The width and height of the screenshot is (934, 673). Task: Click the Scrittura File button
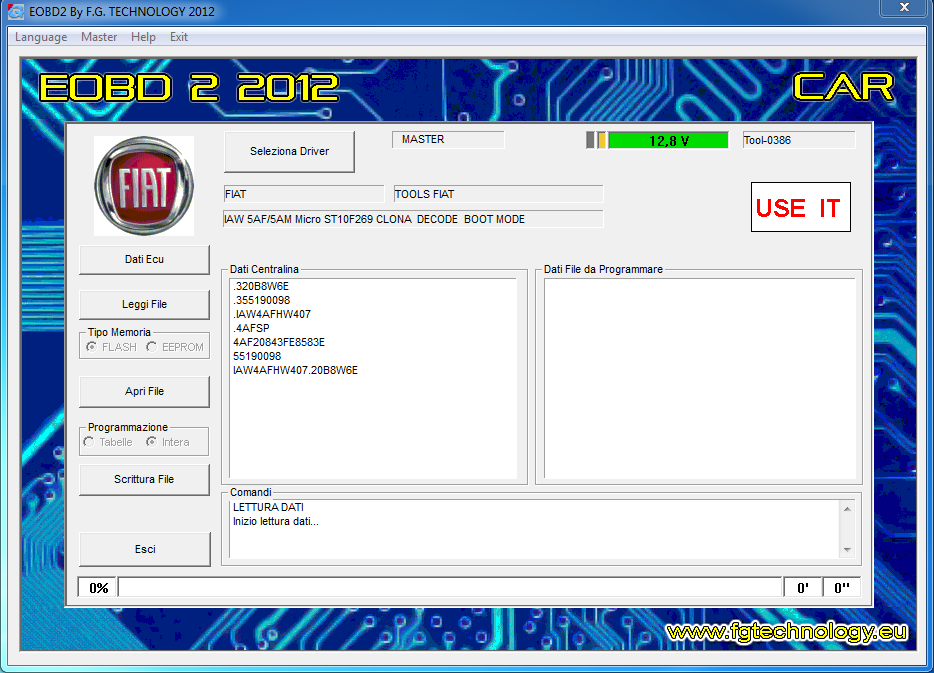point(144,479)
